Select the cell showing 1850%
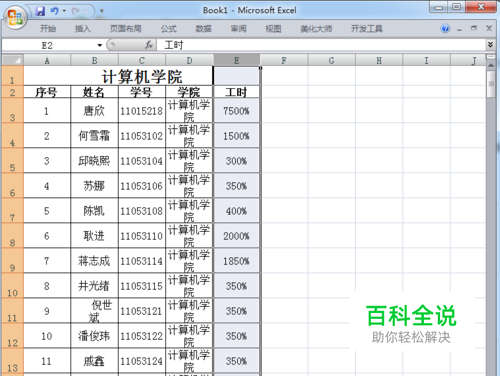500x376 pixels. [x=236, y=261]
